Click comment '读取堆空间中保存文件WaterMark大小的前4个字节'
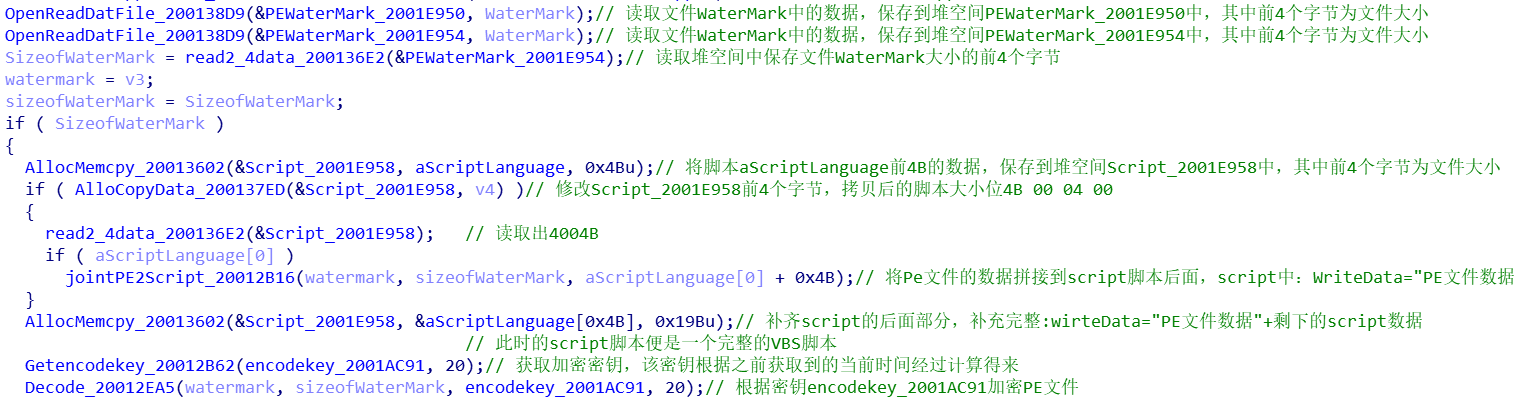This screenshot has height=401, width=1522. click(843, 57)
